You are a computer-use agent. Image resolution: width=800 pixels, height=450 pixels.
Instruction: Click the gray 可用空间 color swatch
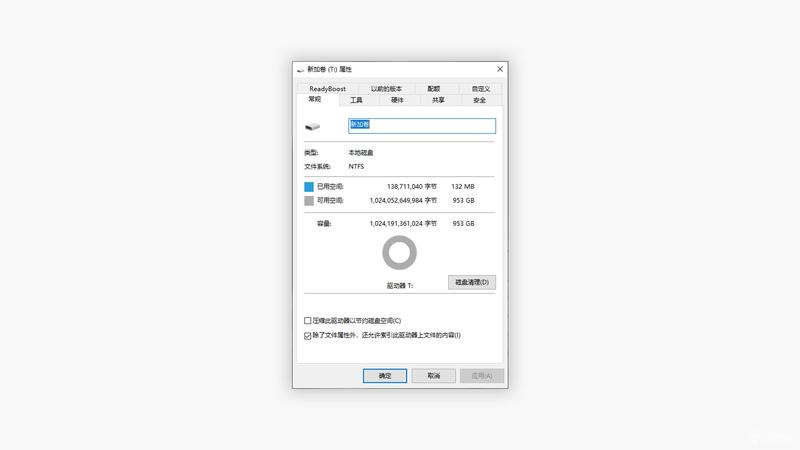tap(309, 201)
